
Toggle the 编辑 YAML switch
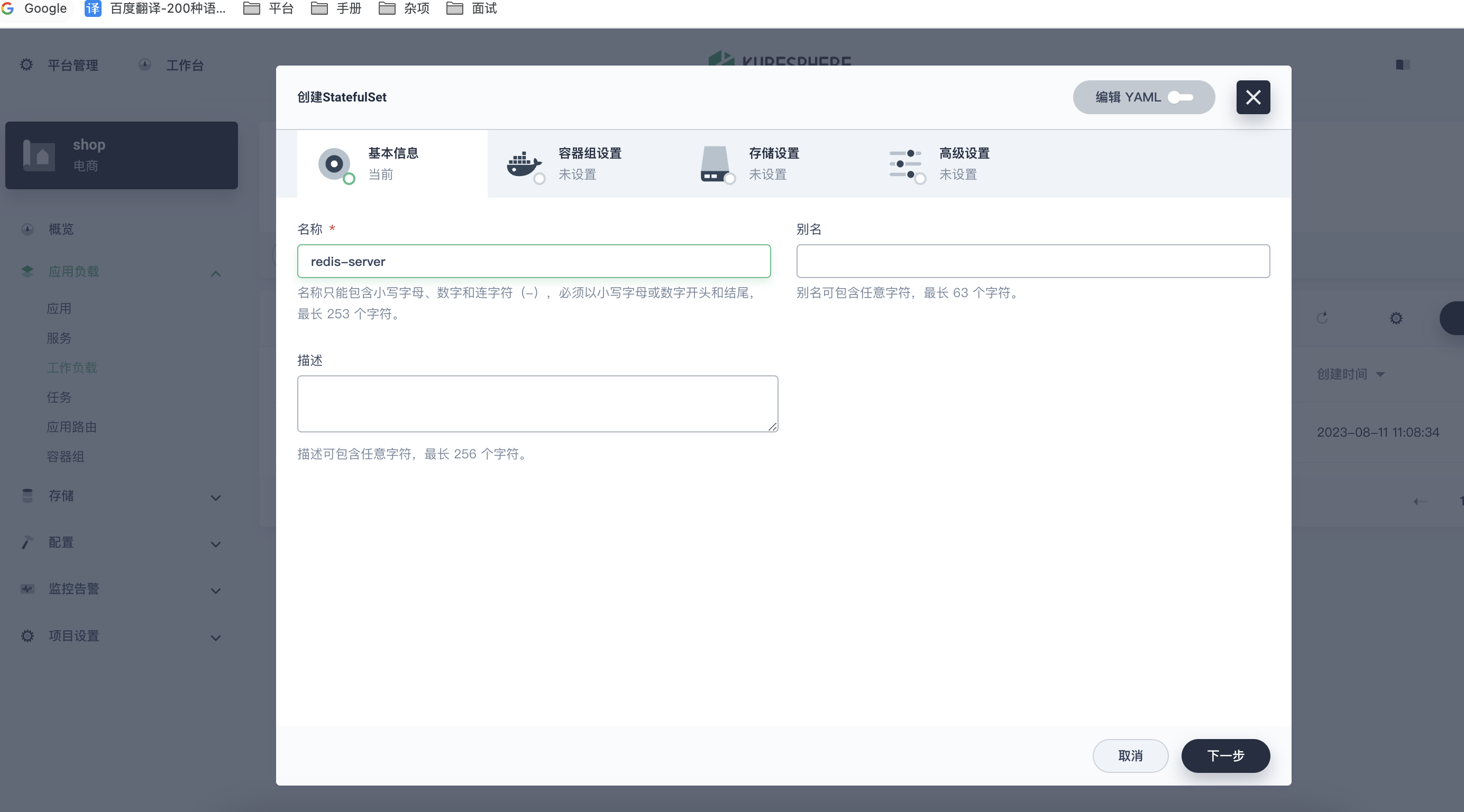coord(1180,97)
